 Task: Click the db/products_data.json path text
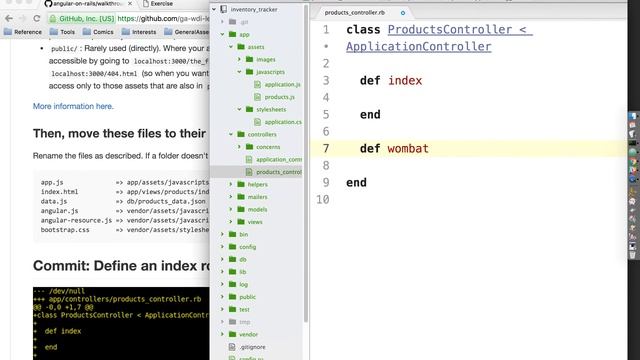click(x=166, y=201)
